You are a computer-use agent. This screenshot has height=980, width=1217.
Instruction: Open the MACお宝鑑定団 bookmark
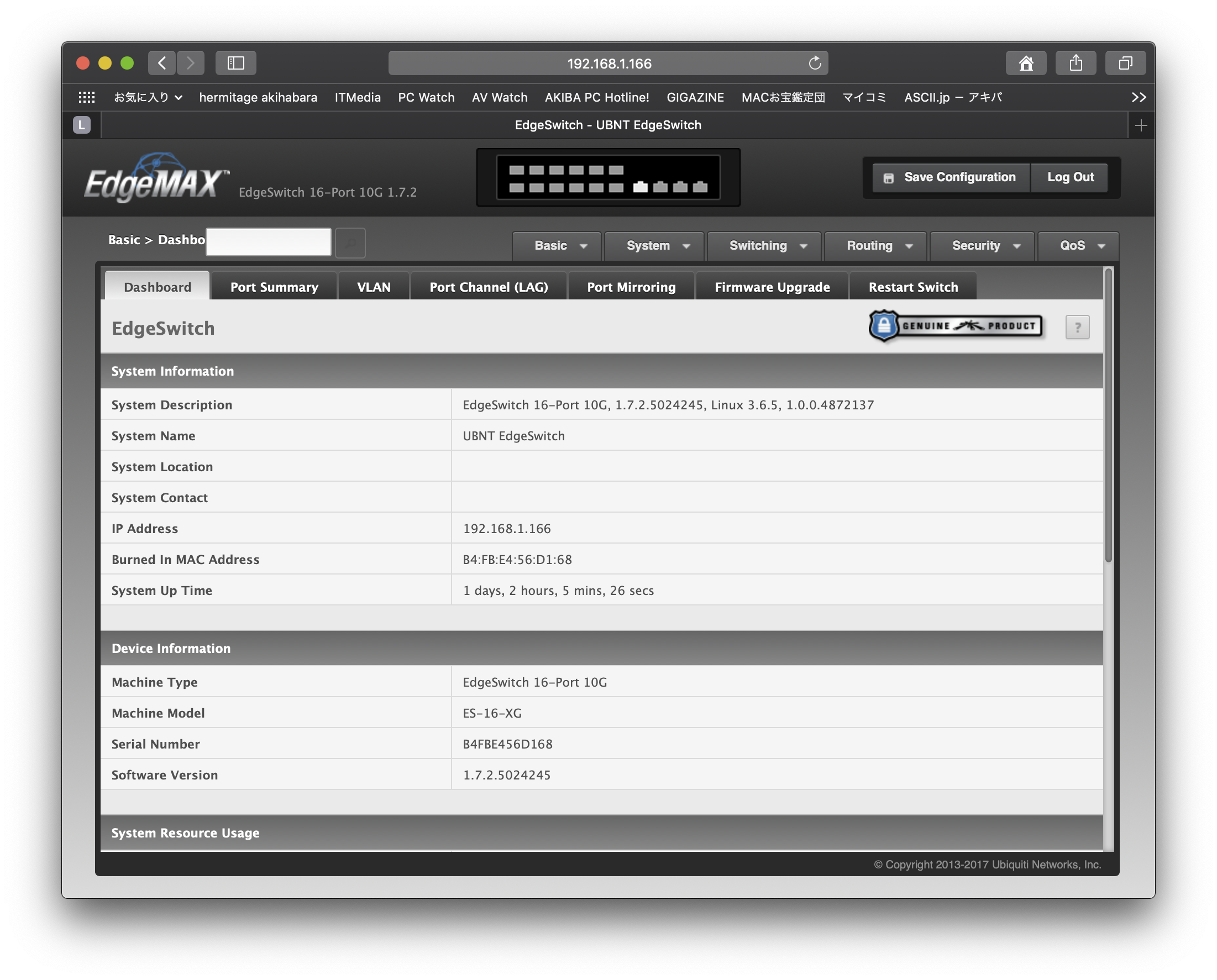click(783, 97)
